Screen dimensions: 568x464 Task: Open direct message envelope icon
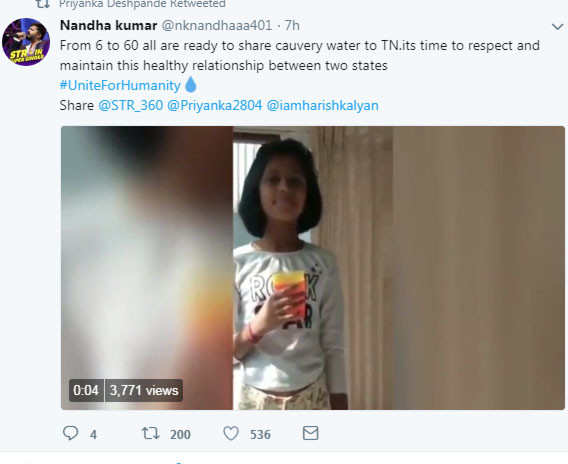(x=310, y=433)
